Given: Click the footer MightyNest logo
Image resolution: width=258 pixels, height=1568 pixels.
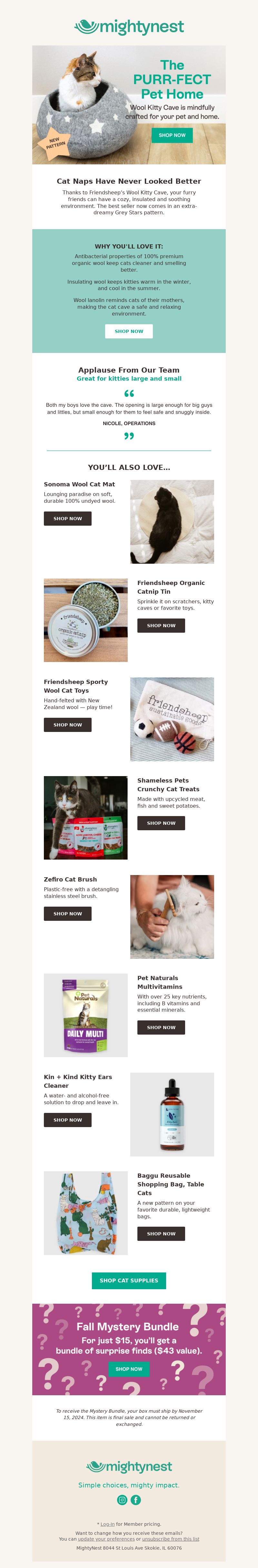Looking at the screenshot, I should 129,1466.
